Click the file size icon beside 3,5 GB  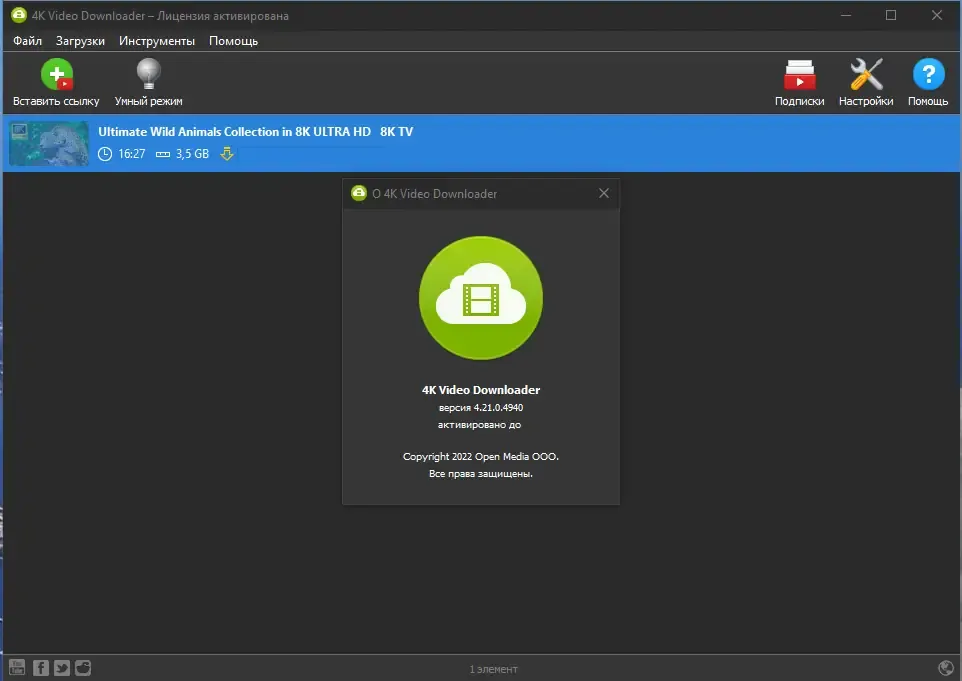tap(163, 155)
